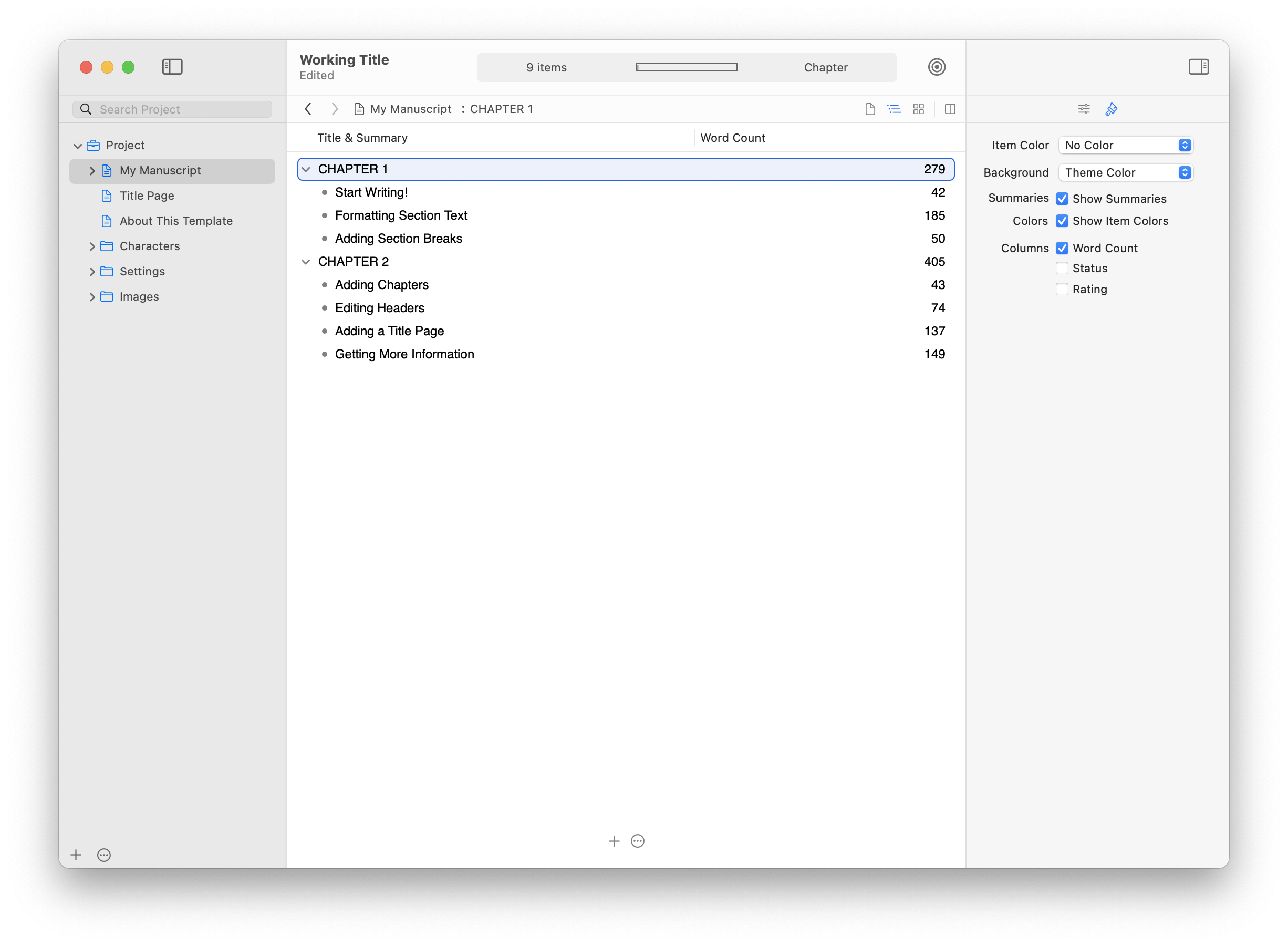Click My Manuscript document icon in breadcrumb
Image resolution: width=1288 pixels, height=946 pixels.
(359, 109)
